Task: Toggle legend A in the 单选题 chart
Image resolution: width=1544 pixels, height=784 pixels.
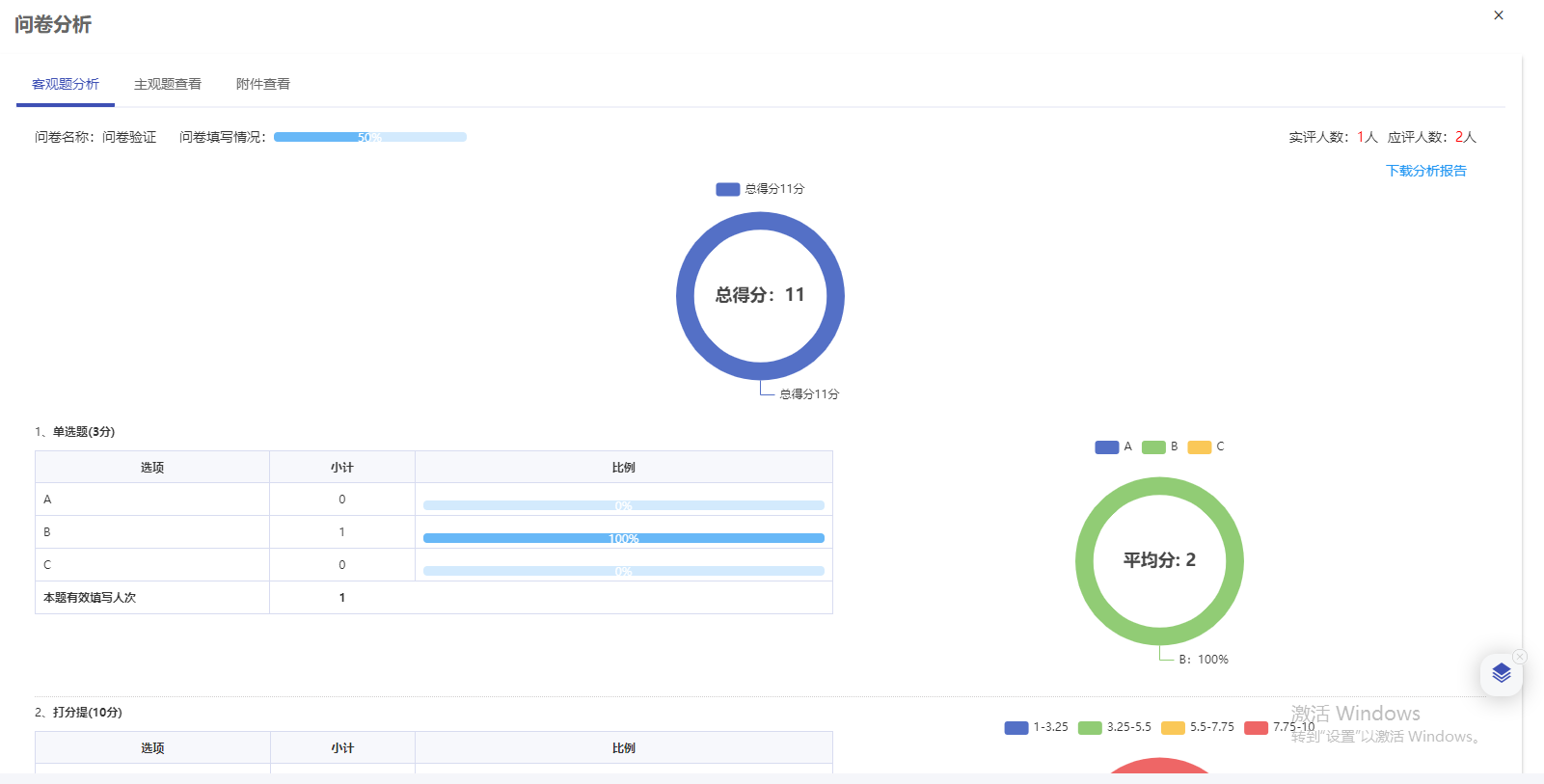Action: pyautogui.click(x=1107, y=447)
